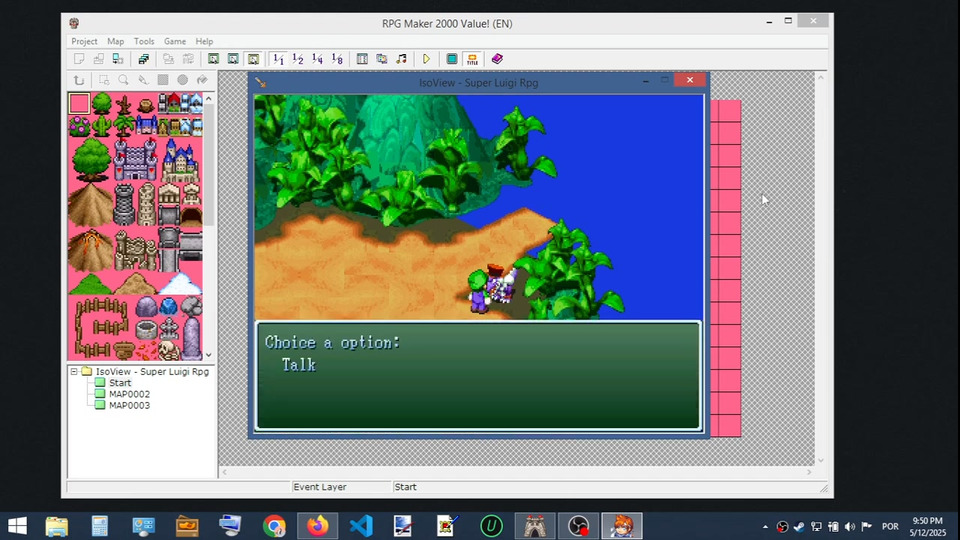Click the greyed Flood Fill bucket tool
This screenshot has height=540, width=960.
coord(202,80)
